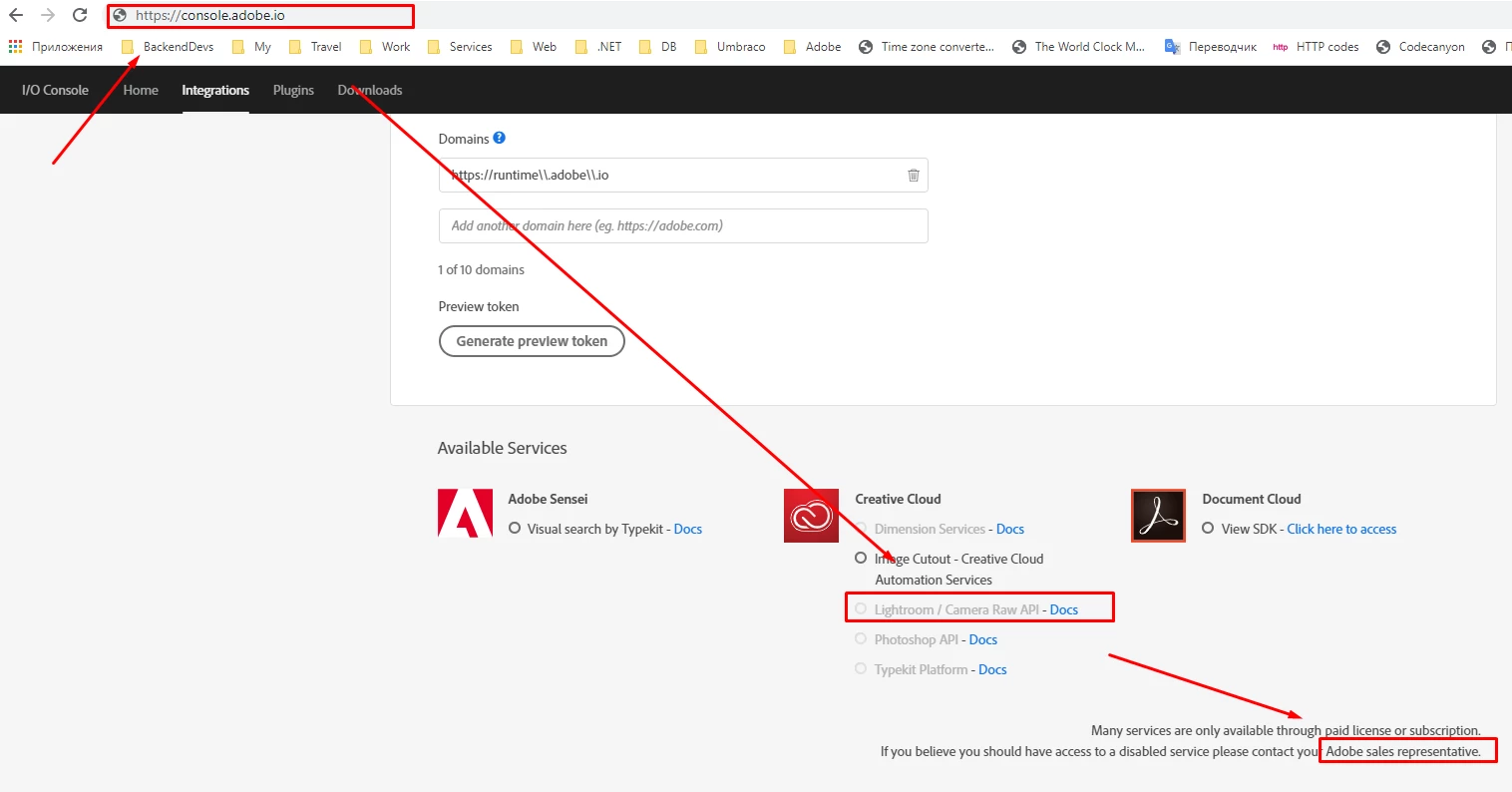Select View SDK radio button
This screenshot has width=1512, height=792.
tap(1208, 528)
